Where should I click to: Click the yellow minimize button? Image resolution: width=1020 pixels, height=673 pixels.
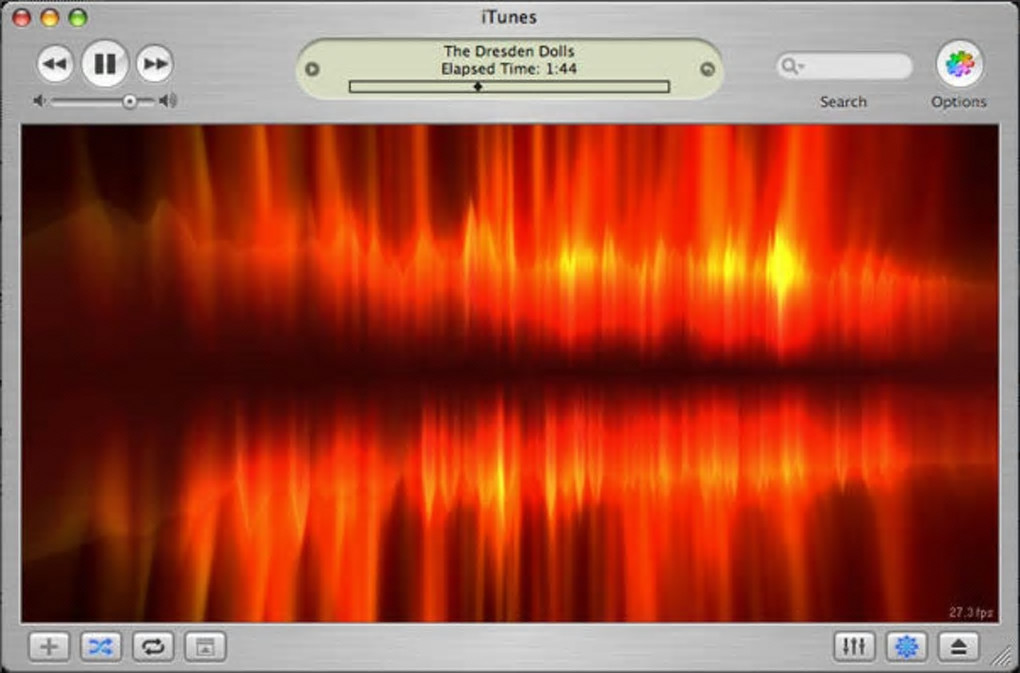pyautogui.click(x=50, y=18)
